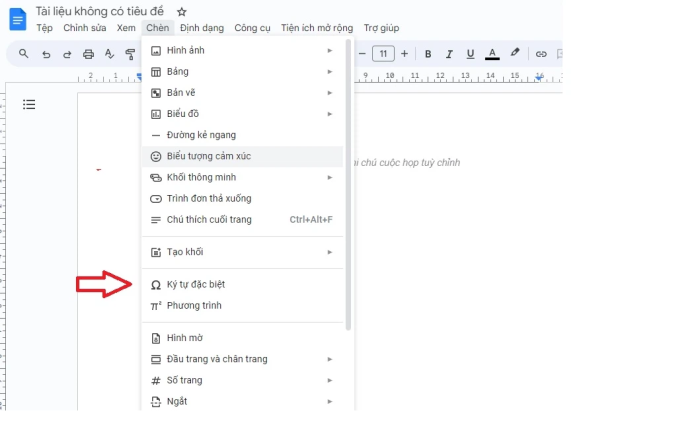Click the search magnifier in toolbar
696x427 pixels.
click(24, 54)
